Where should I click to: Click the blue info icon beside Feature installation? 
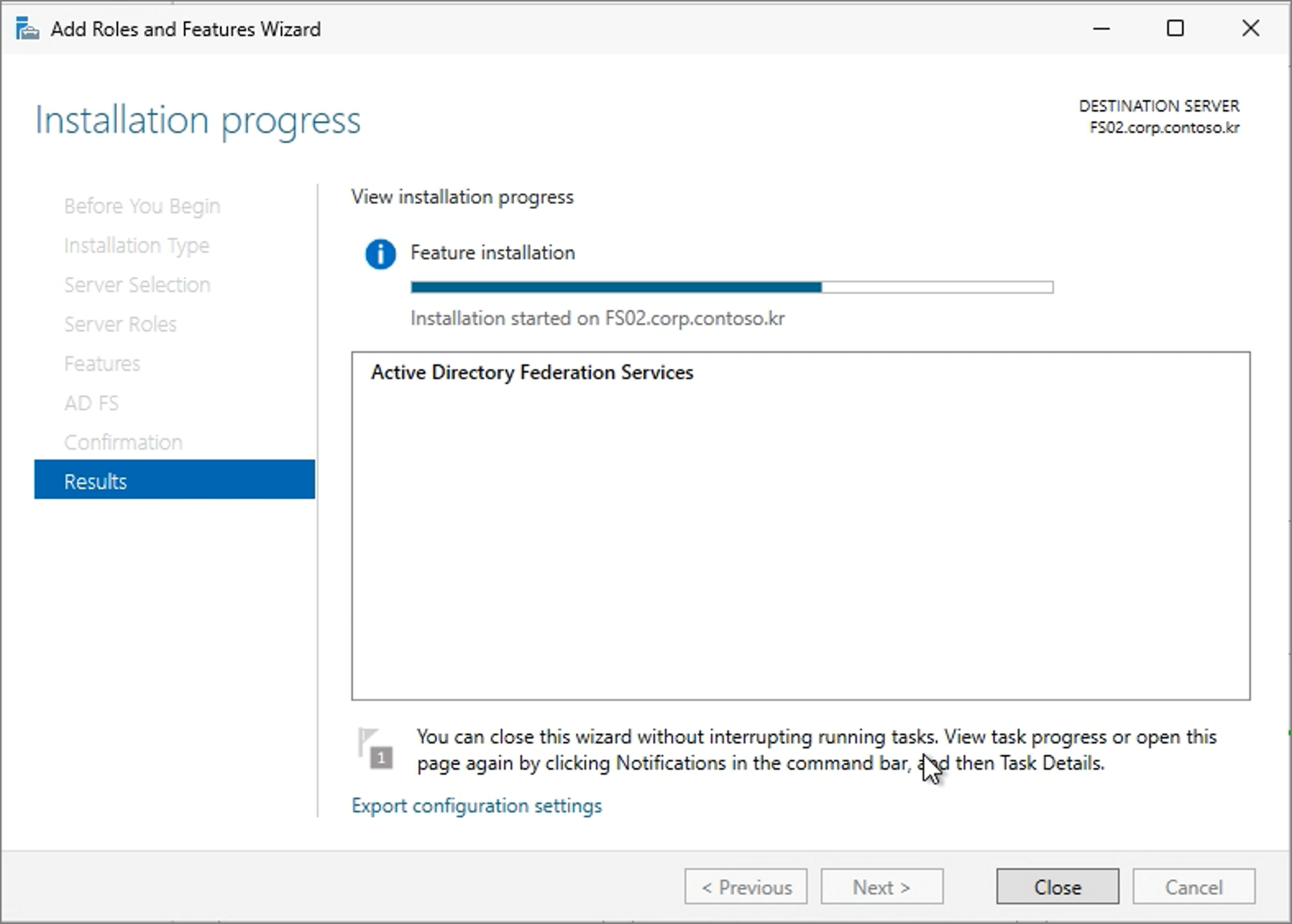pos(380,254)
